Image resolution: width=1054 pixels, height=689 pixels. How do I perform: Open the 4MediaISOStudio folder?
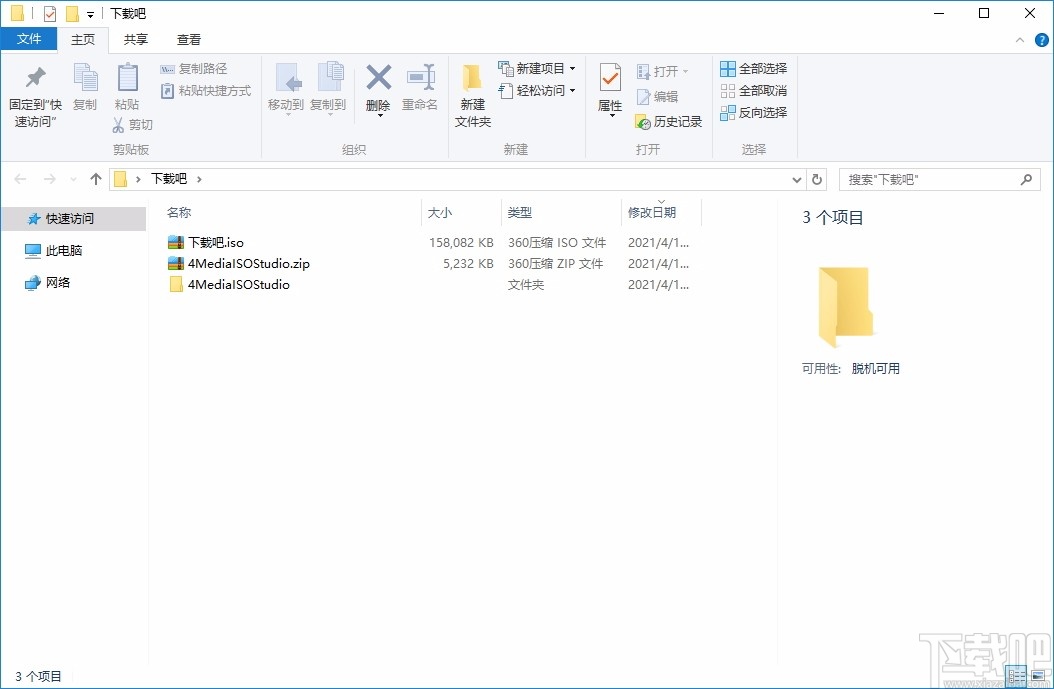point(239,285)
